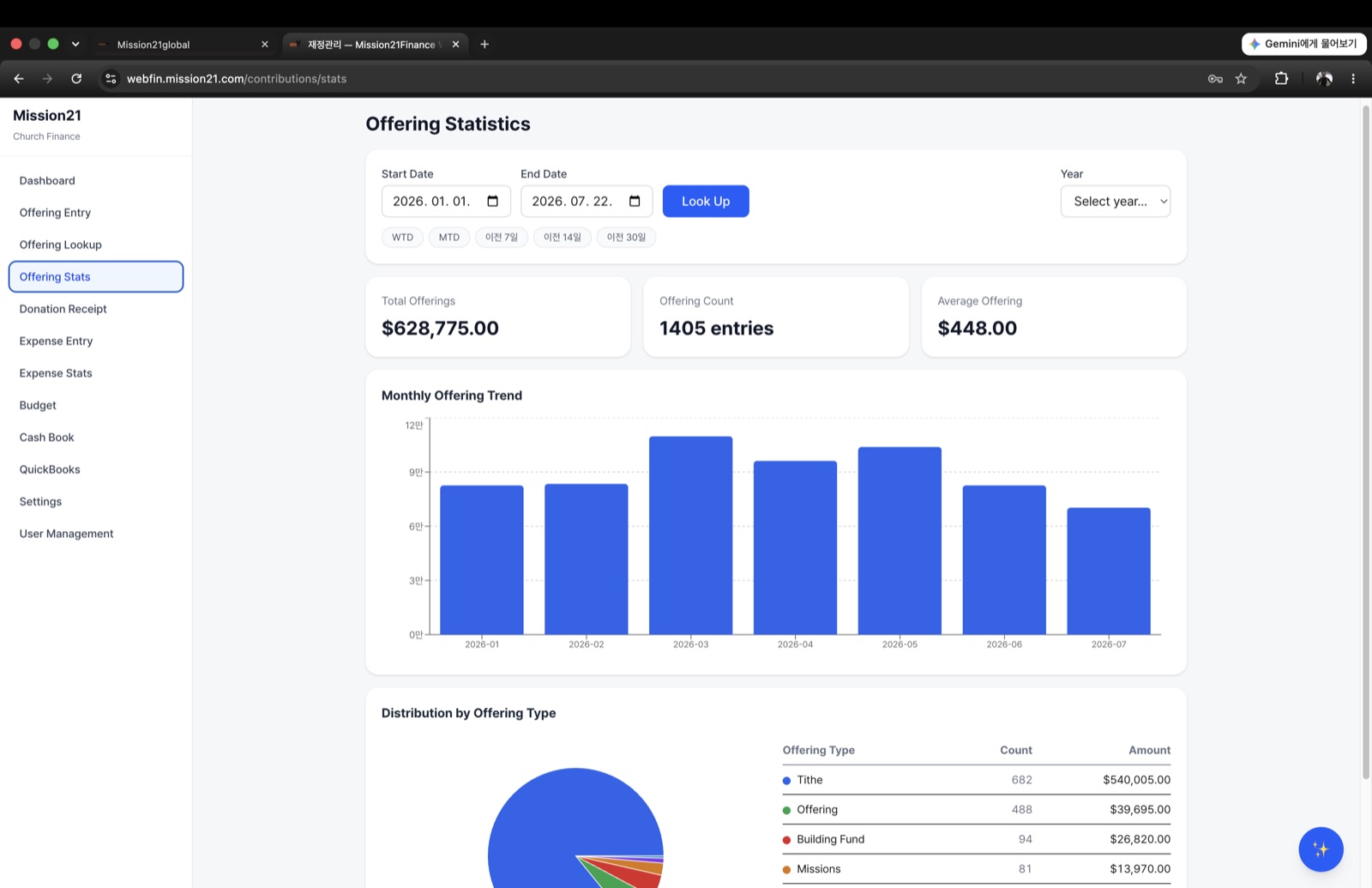Go back to the previous page
1372x888 pixels.
[x=19, y=79]
